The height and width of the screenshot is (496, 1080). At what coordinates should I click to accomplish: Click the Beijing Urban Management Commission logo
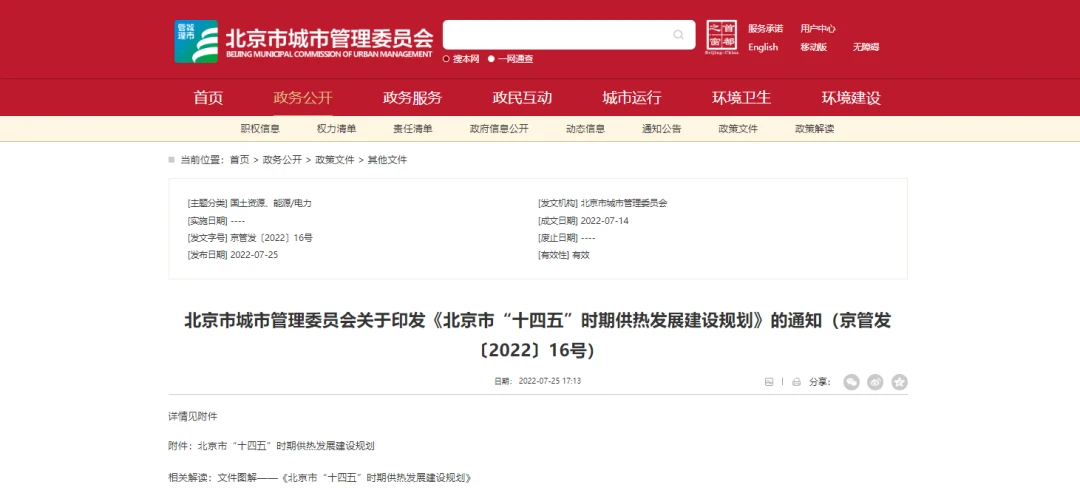196,41
